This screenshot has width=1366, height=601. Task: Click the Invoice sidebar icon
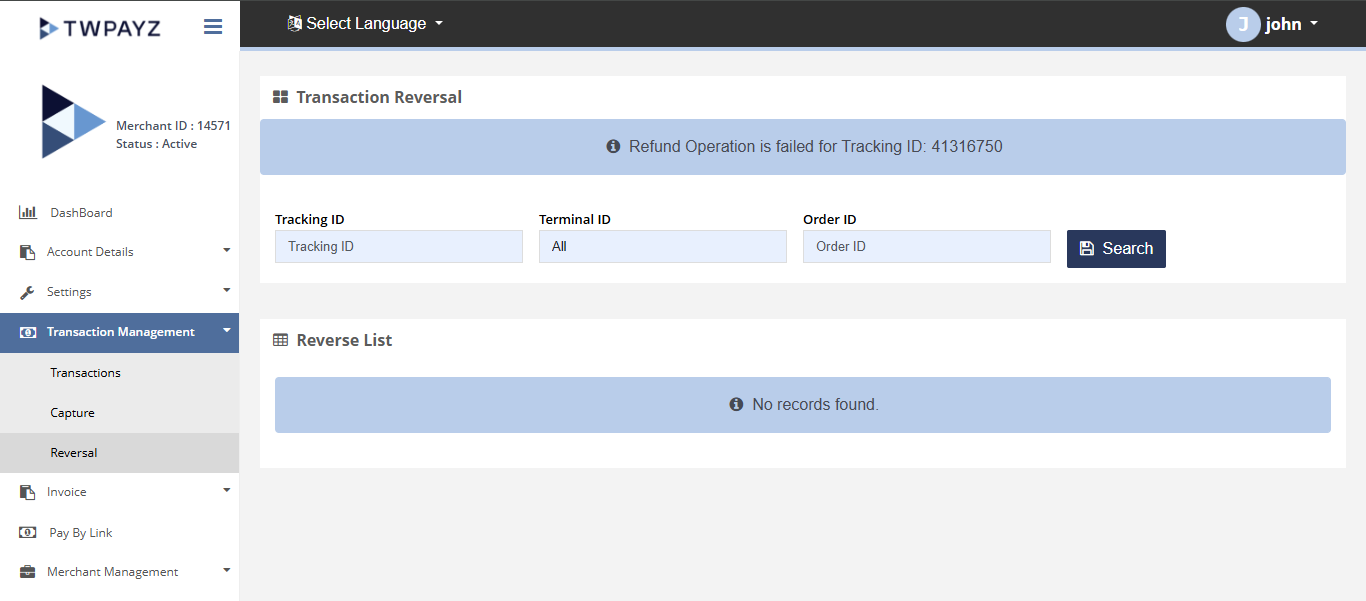(x=28, y=492)
